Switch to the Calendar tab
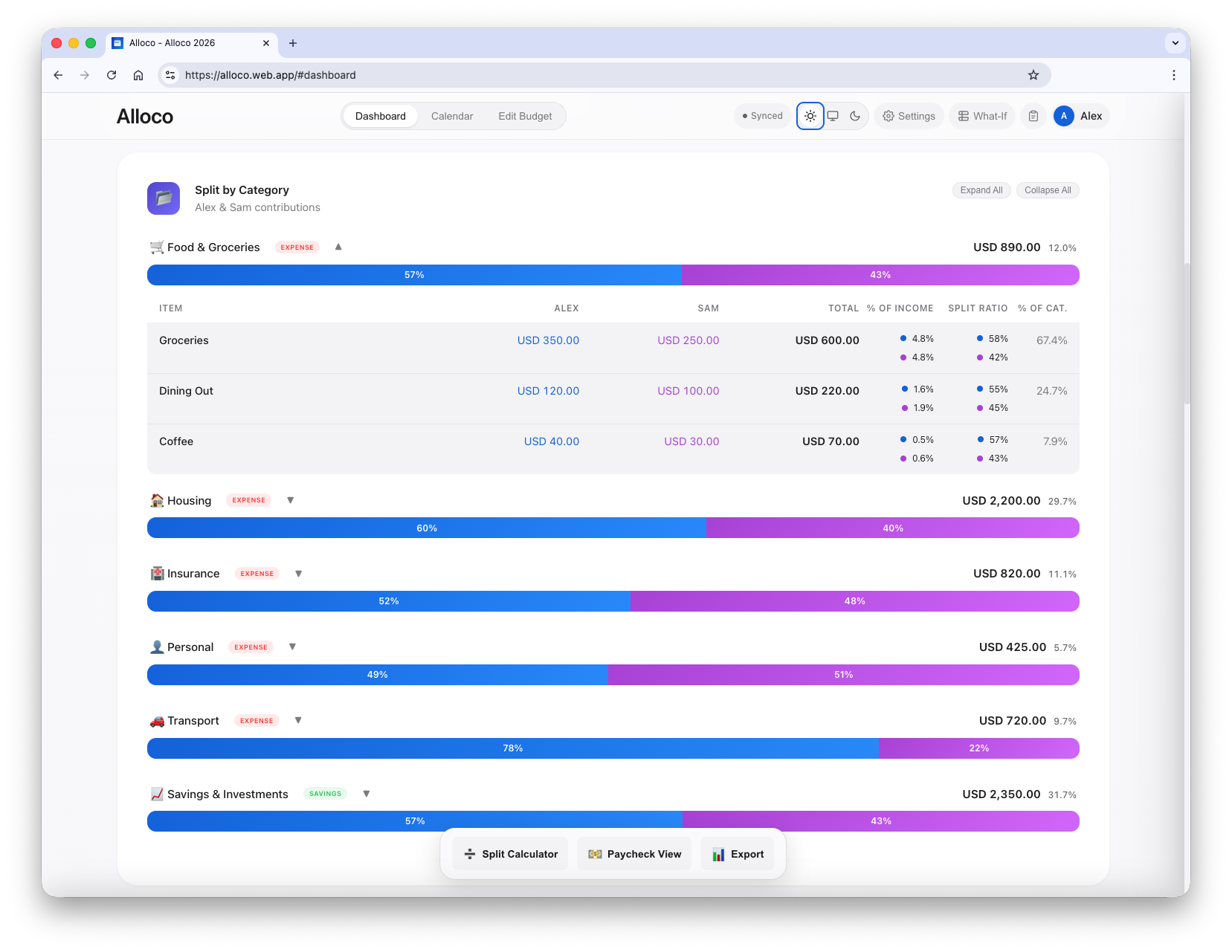This screenshot has width=1232, height=952. (x=452, y=116)
